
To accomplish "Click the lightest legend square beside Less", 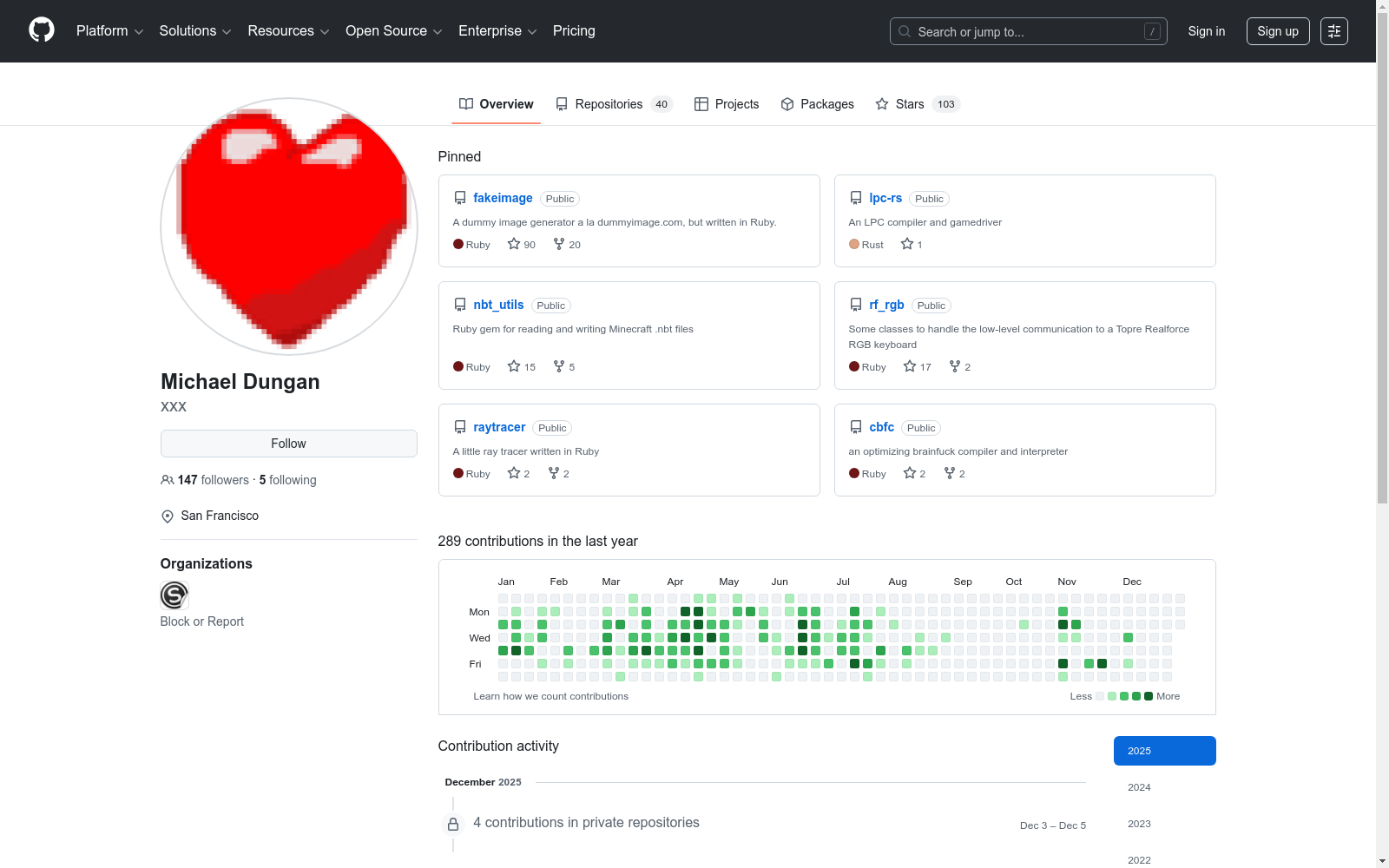I will 1100,696.
